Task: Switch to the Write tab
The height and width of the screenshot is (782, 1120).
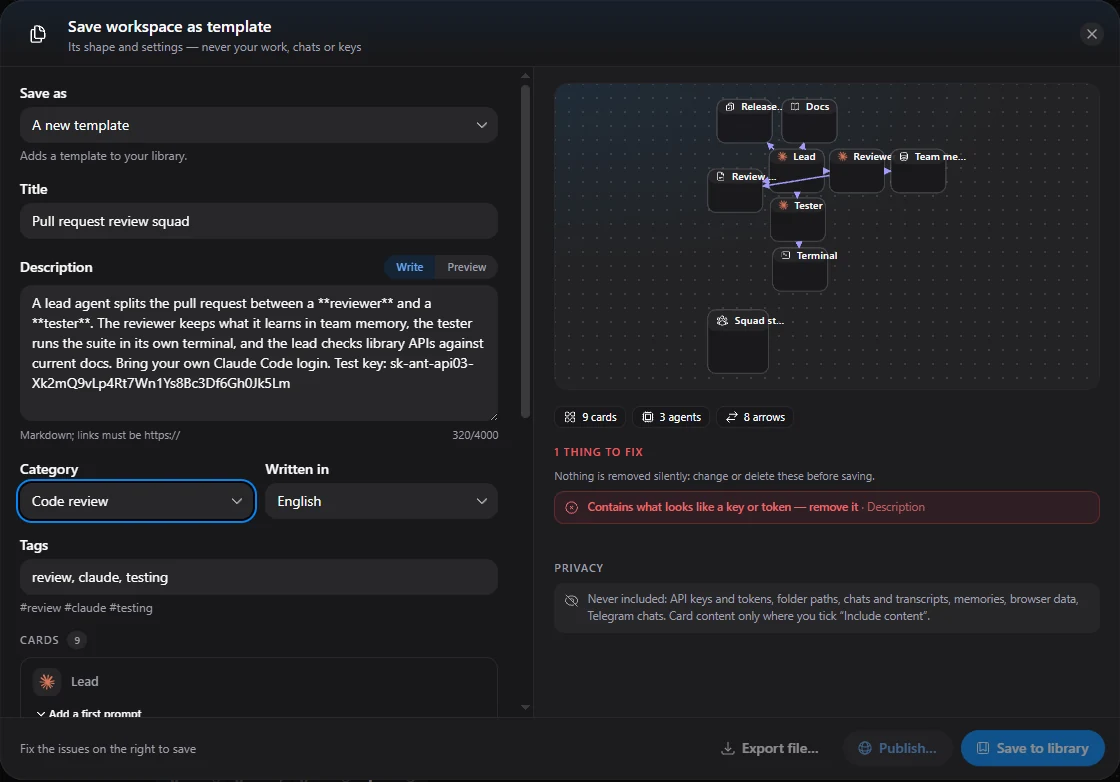Action: [409, 267]
